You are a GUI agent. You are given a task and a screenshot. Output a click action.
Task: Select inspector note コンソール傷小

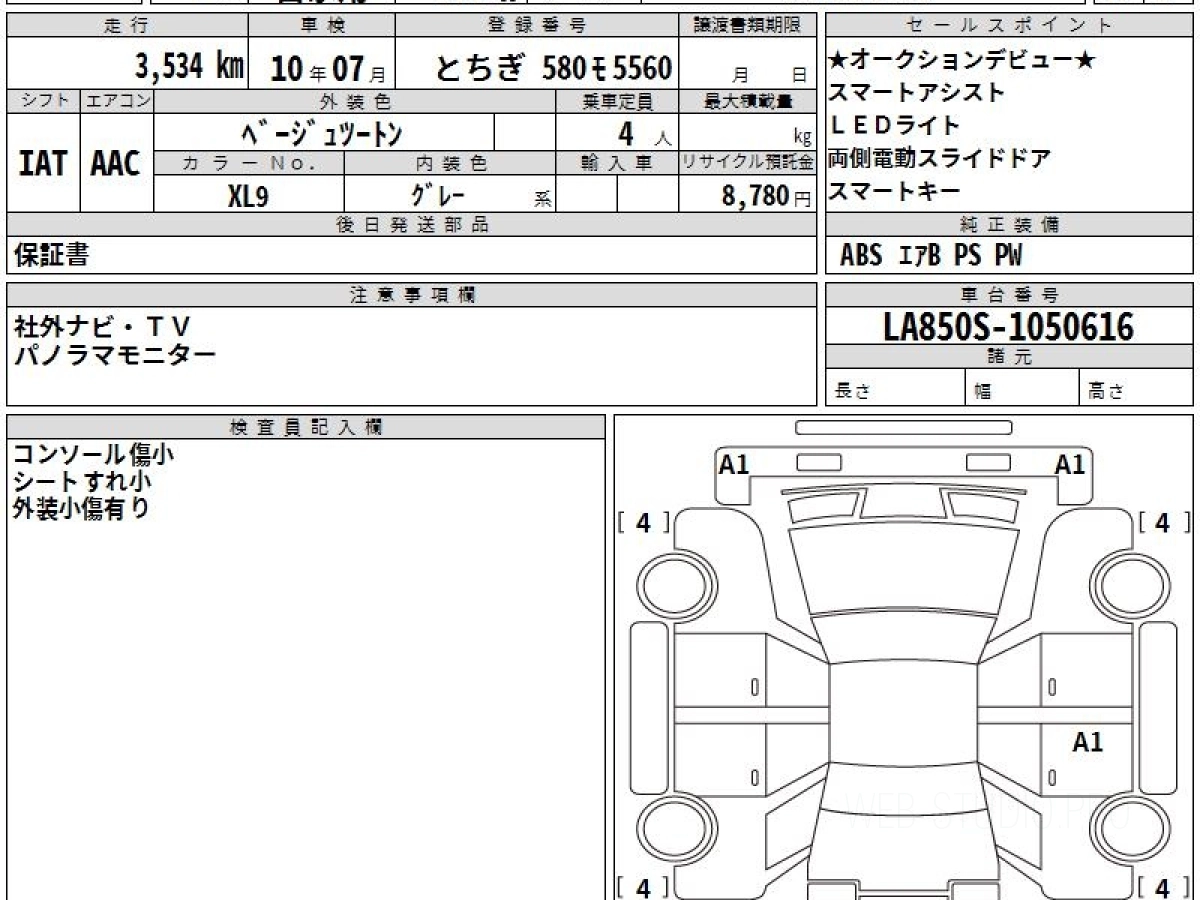coord(93,455)
